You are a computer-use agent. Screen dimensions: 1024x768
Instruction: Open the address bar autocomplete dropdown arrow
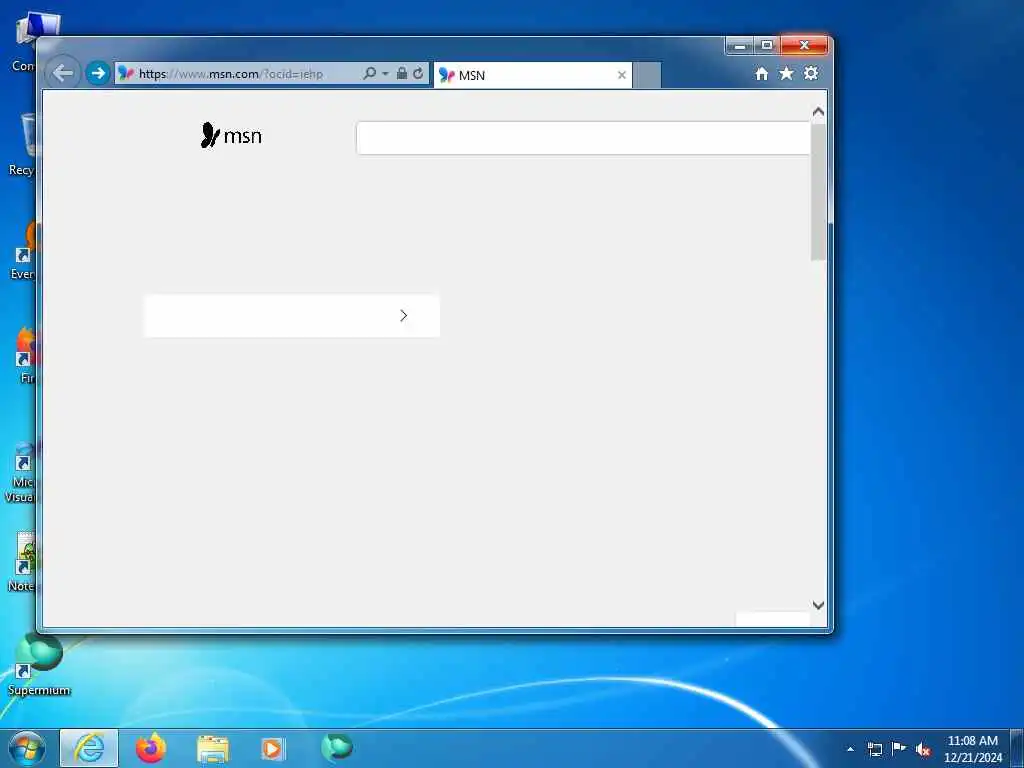[385, 74]
